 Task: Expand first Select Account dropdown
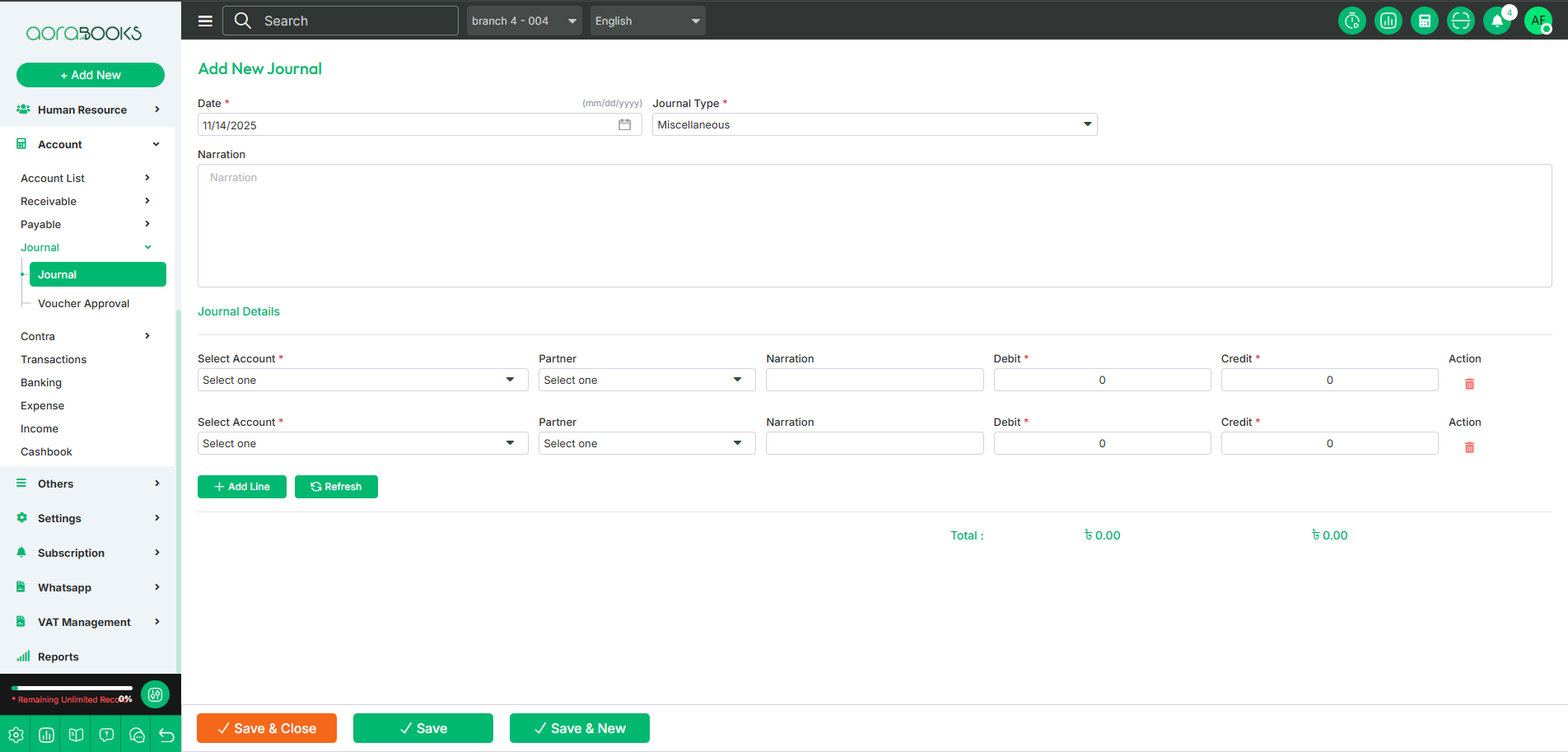362,381
